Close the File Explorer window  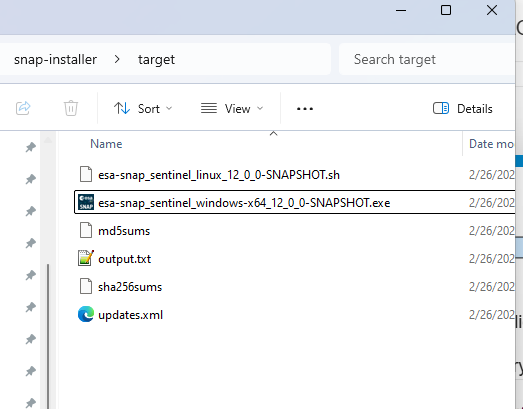492,10
